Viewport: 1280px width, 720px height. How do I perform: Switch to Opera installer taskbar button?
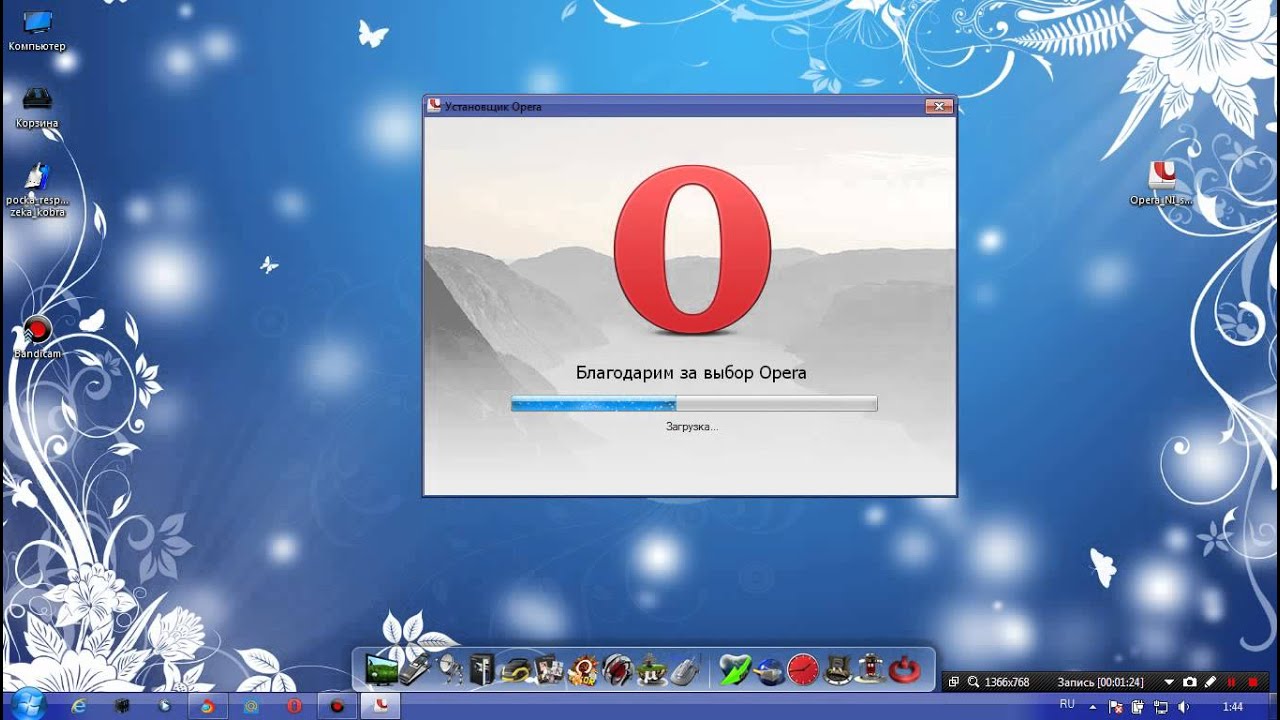pyautogui.click(x=380, y=706)
